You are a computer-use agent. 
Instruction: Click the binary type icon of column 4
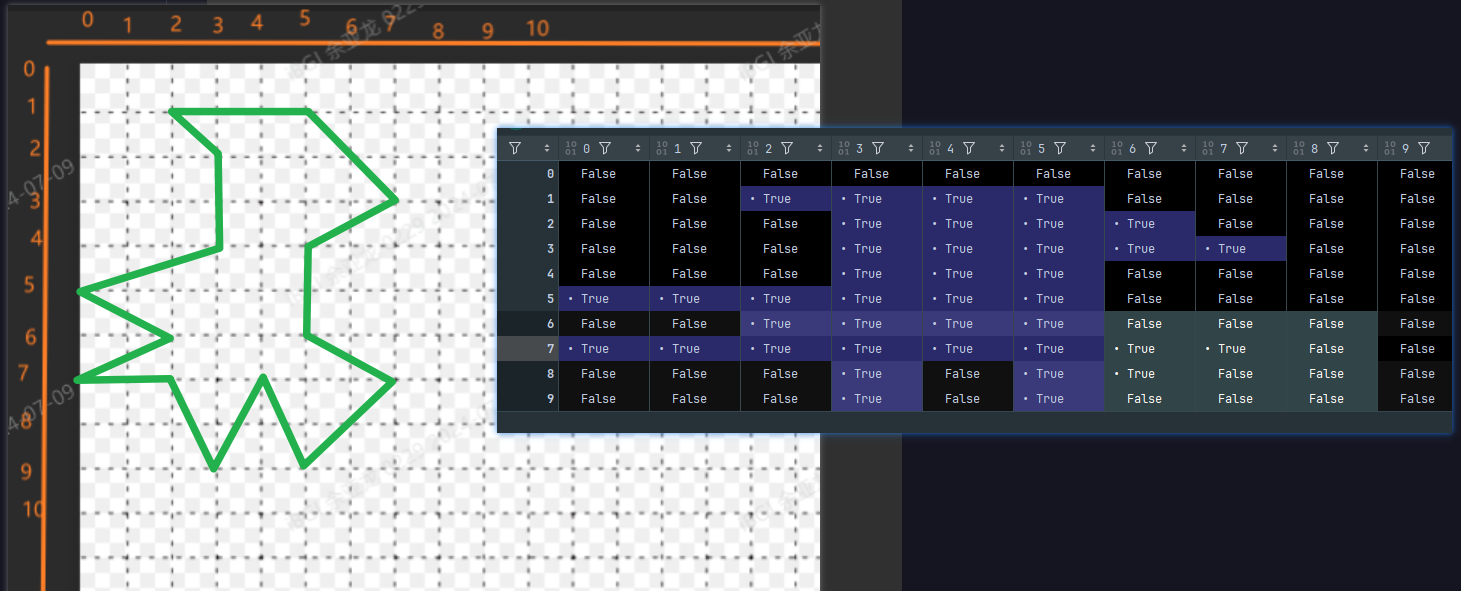[935, 148]
